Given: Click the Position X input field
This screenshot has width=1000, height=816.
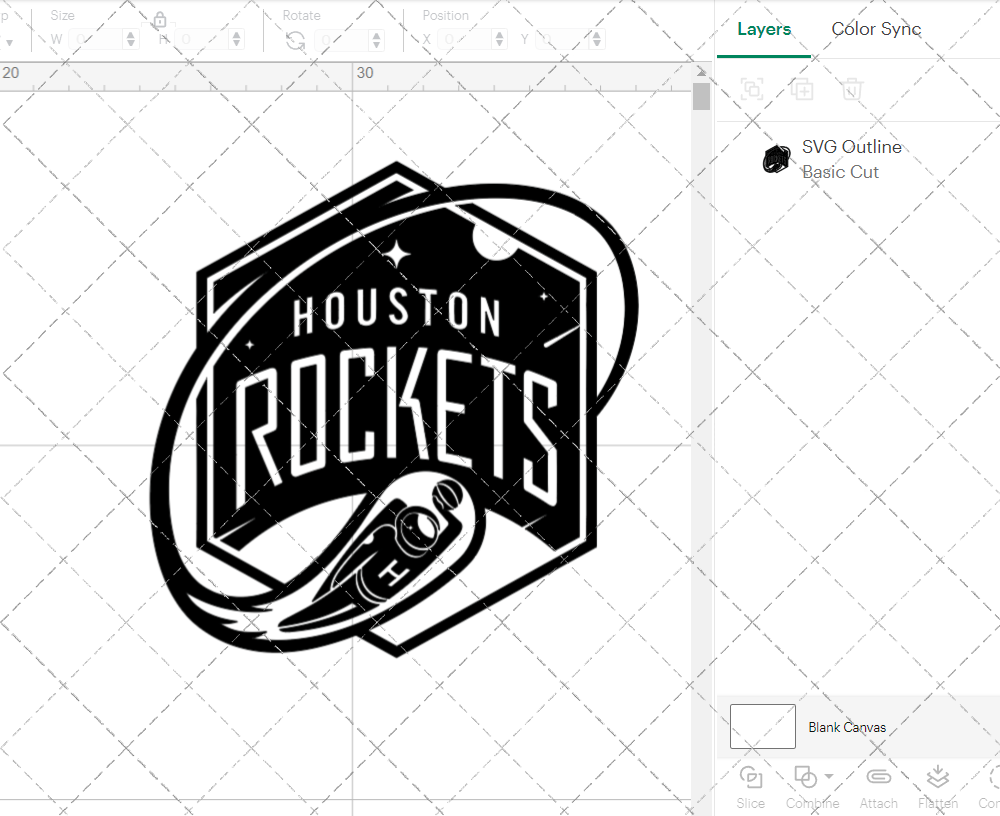Looking at the screenshot, I should pyautogui.click(x=465, y=38).
